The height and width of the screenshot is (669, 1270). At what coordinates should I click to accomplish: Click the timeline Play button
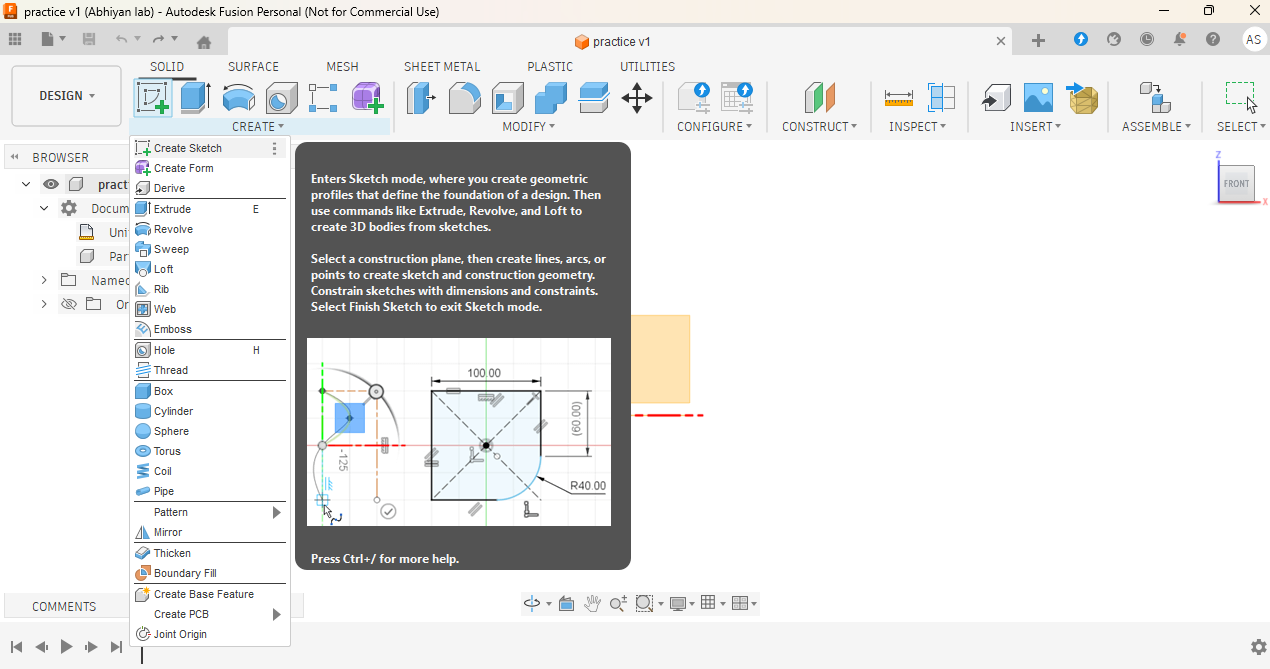(x=66, y=647)
